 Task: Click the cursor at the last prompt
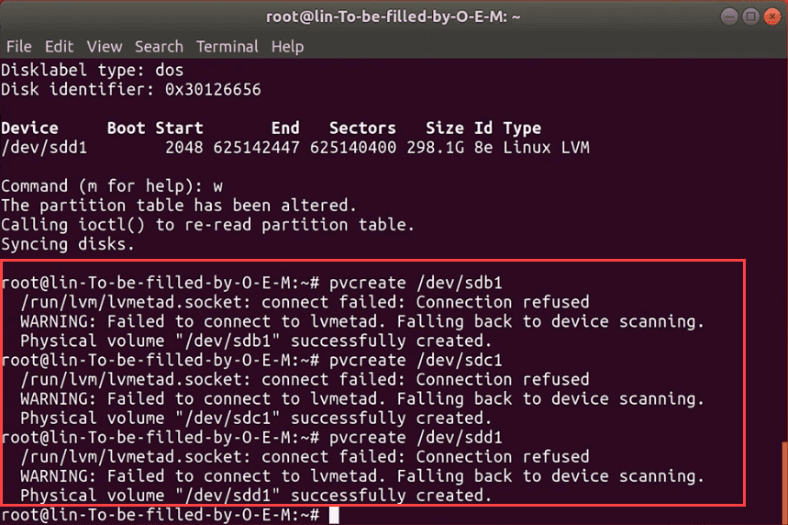coord(334,515)
